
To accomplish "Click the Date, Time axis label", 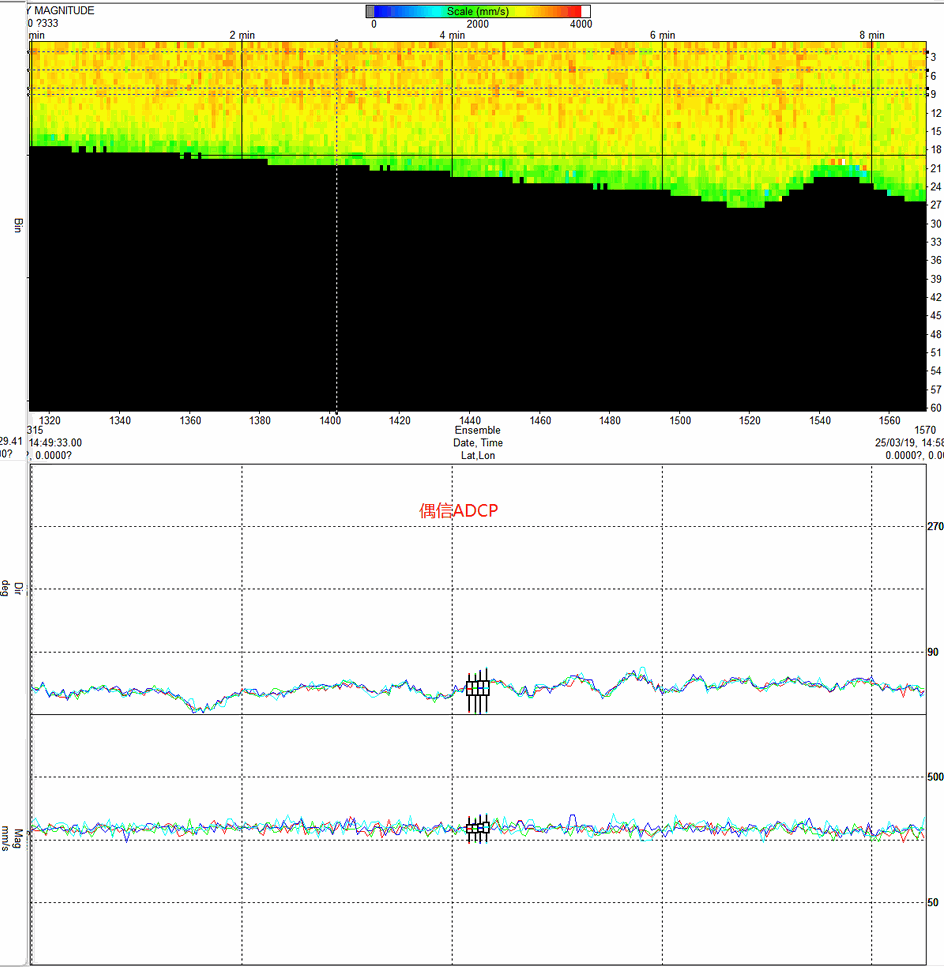I will pos(477,443).
